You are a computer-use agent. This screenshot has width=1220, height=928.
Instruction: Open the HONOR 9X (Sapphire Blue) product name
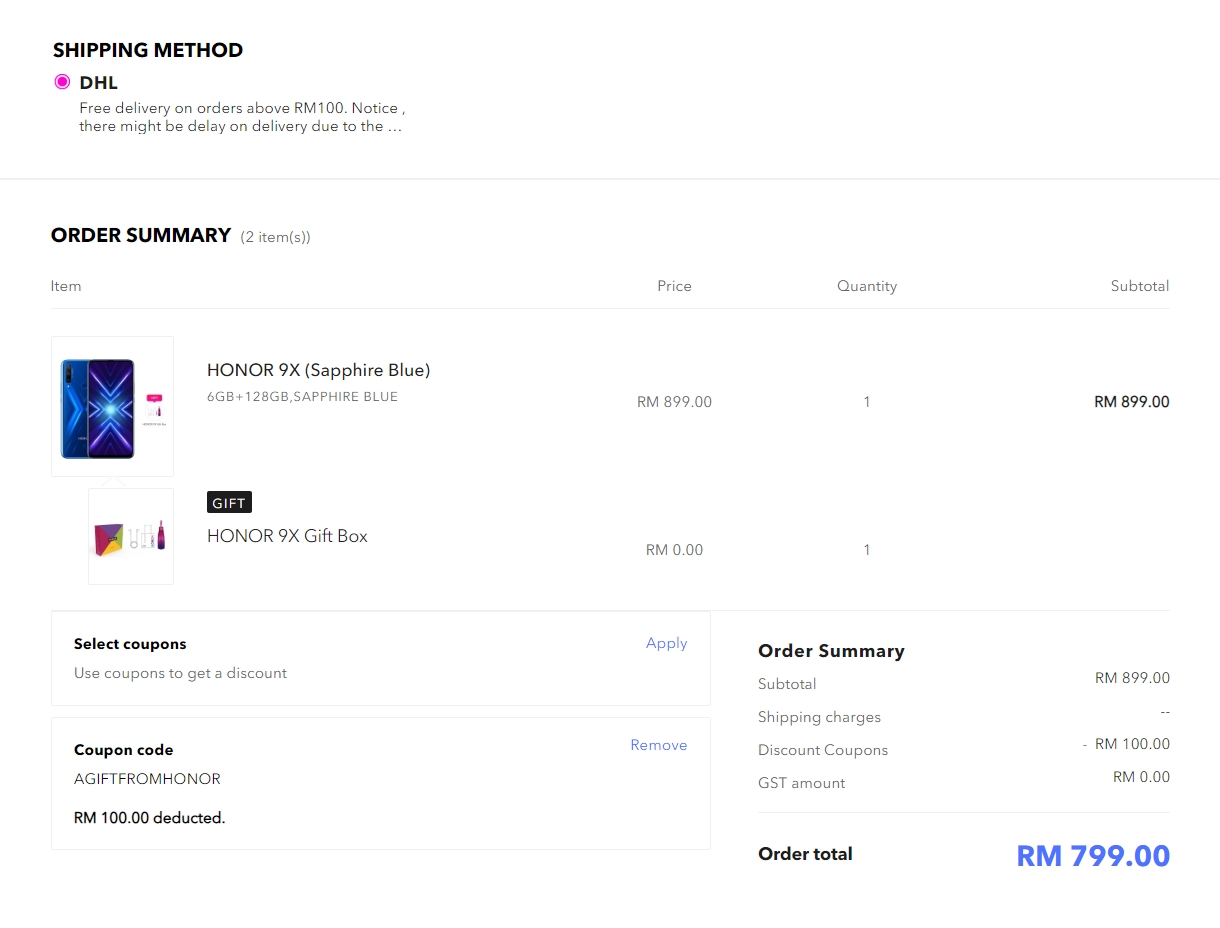pyautogui.click(x=318, y=370)
